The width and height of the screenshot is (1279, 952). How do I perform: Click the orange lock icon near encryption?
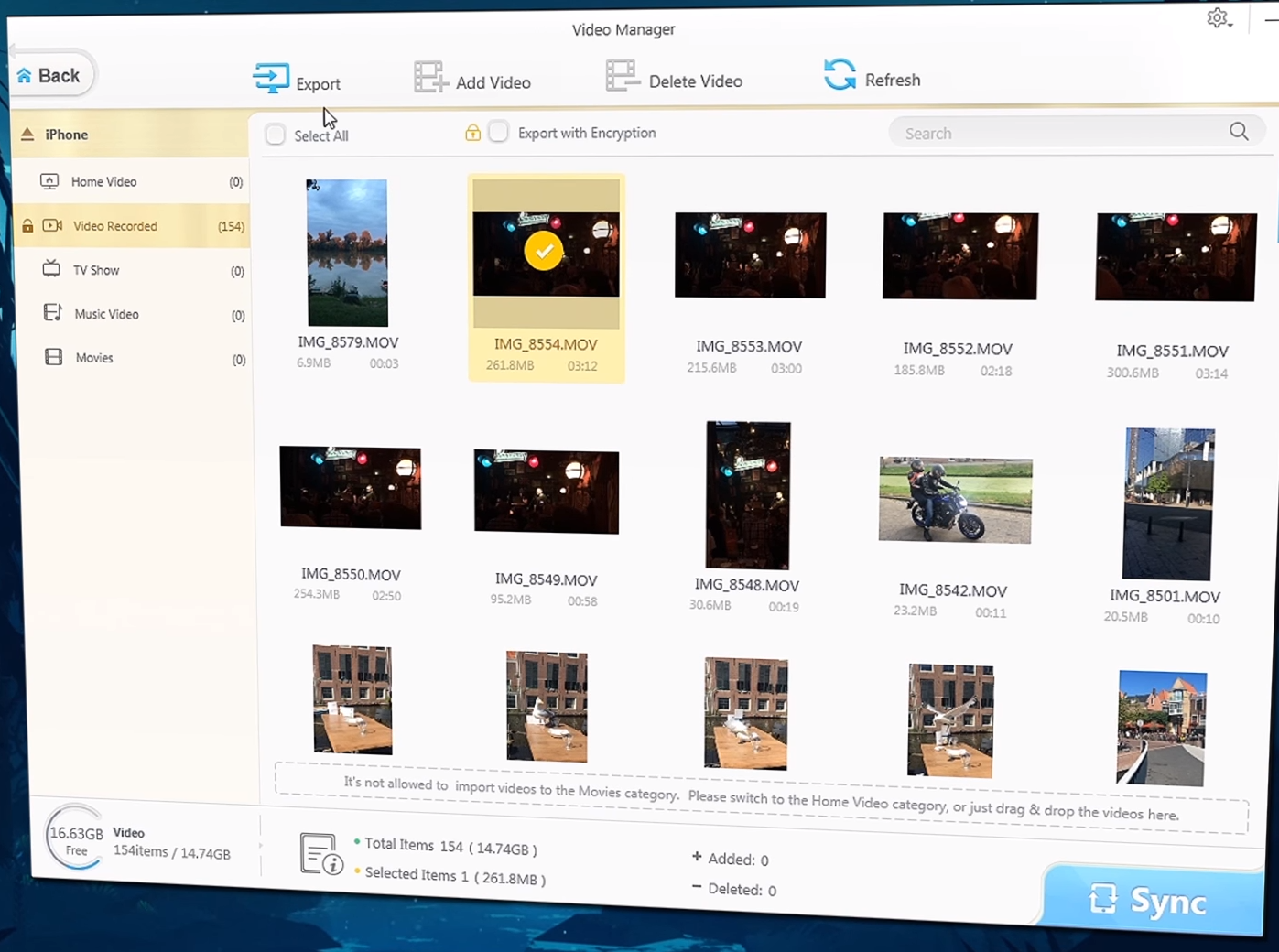point(472,133)
